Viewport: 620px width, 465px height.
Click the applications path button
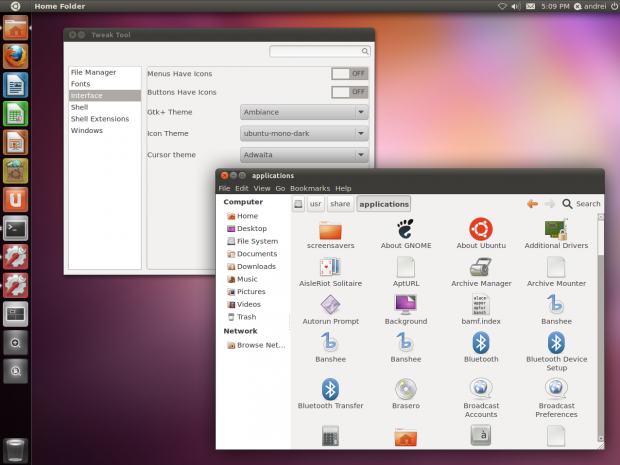point(384,204)
